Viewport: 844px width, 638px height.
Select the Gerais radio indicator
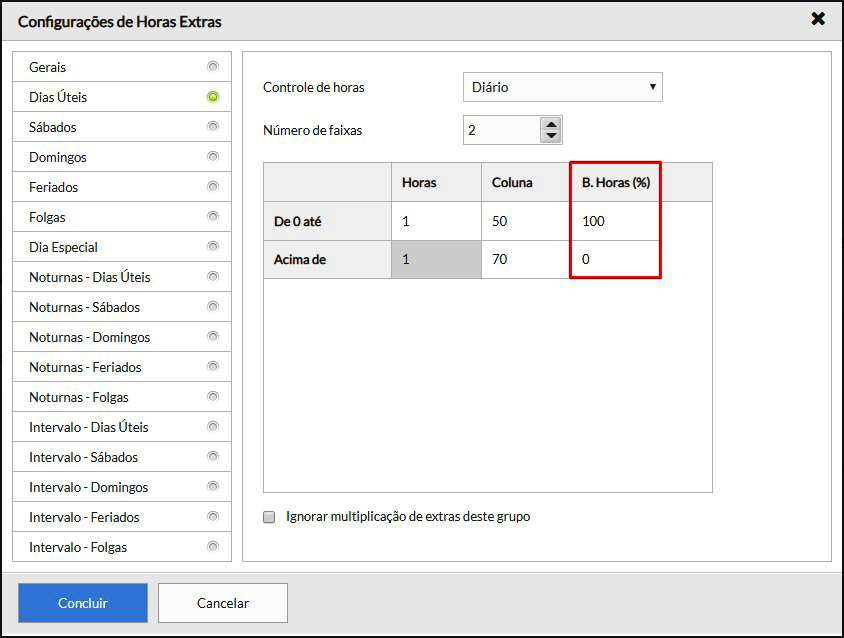(212, 67)
